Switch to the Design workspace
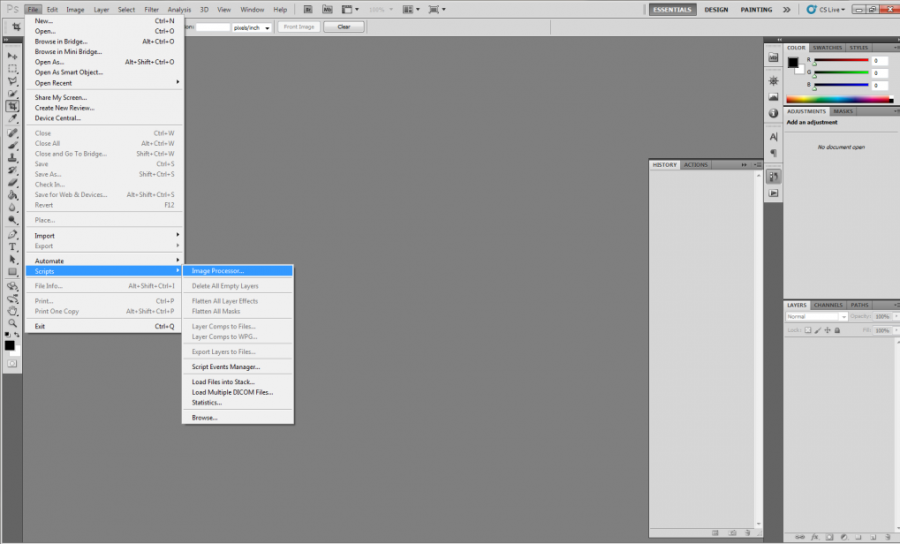Viewport: 900px width, 544px height. point(716,9)
